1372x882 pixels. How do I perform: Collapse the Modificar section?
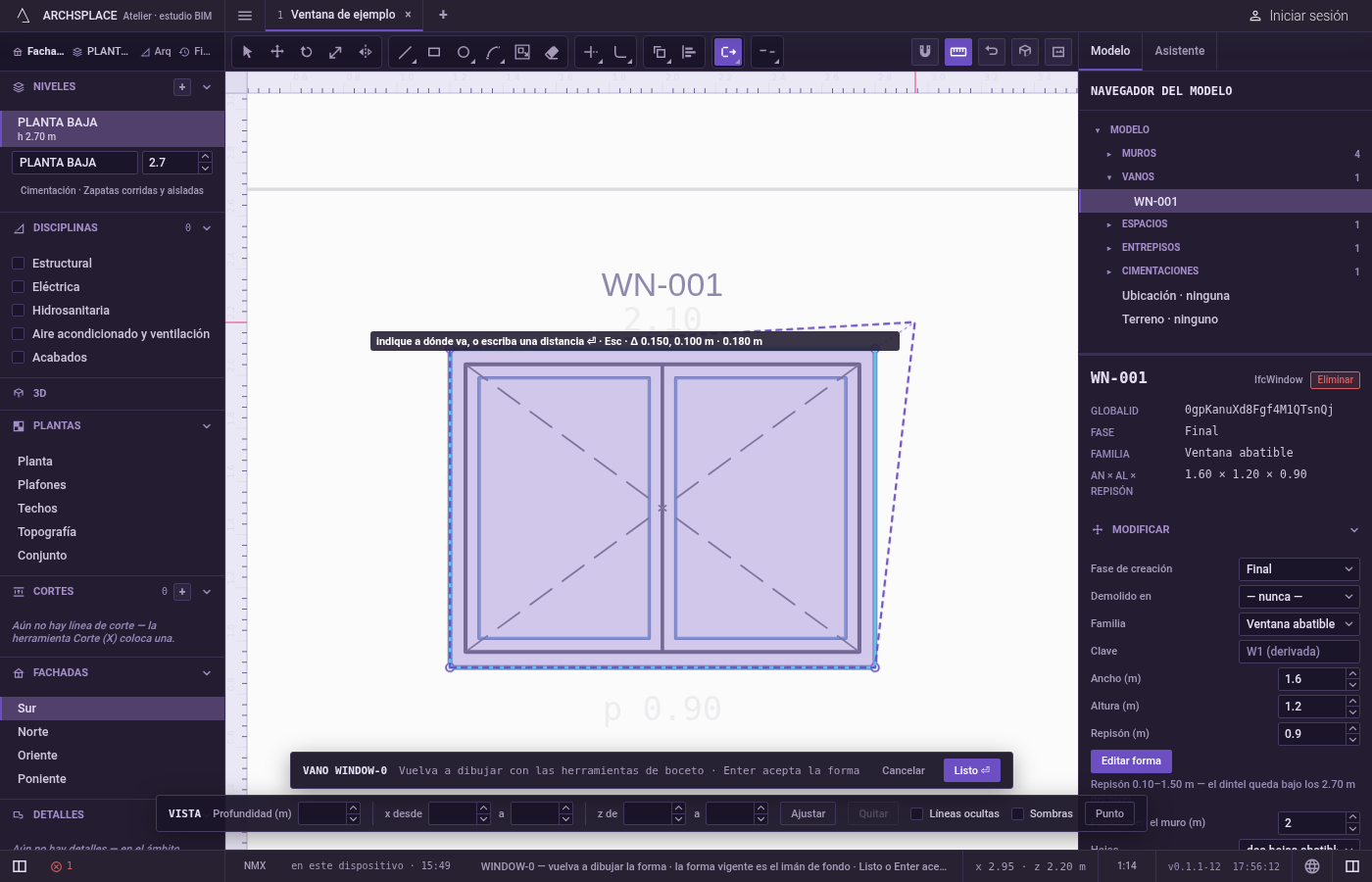1354,530
